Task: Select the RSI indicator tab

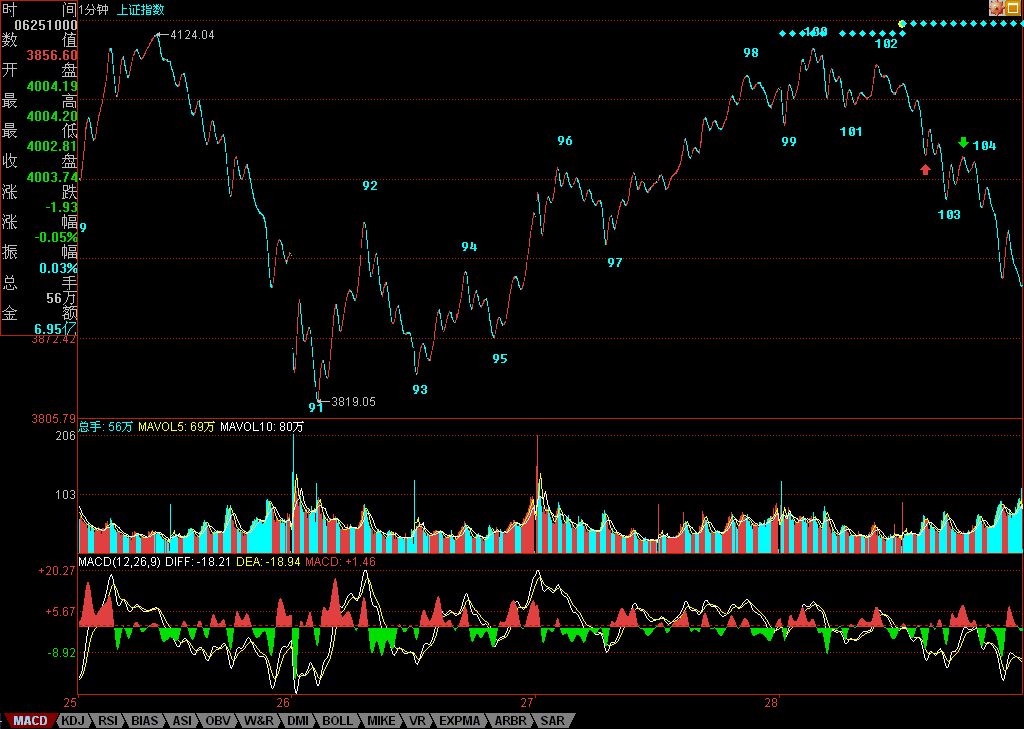Action: tap(108, 720)
